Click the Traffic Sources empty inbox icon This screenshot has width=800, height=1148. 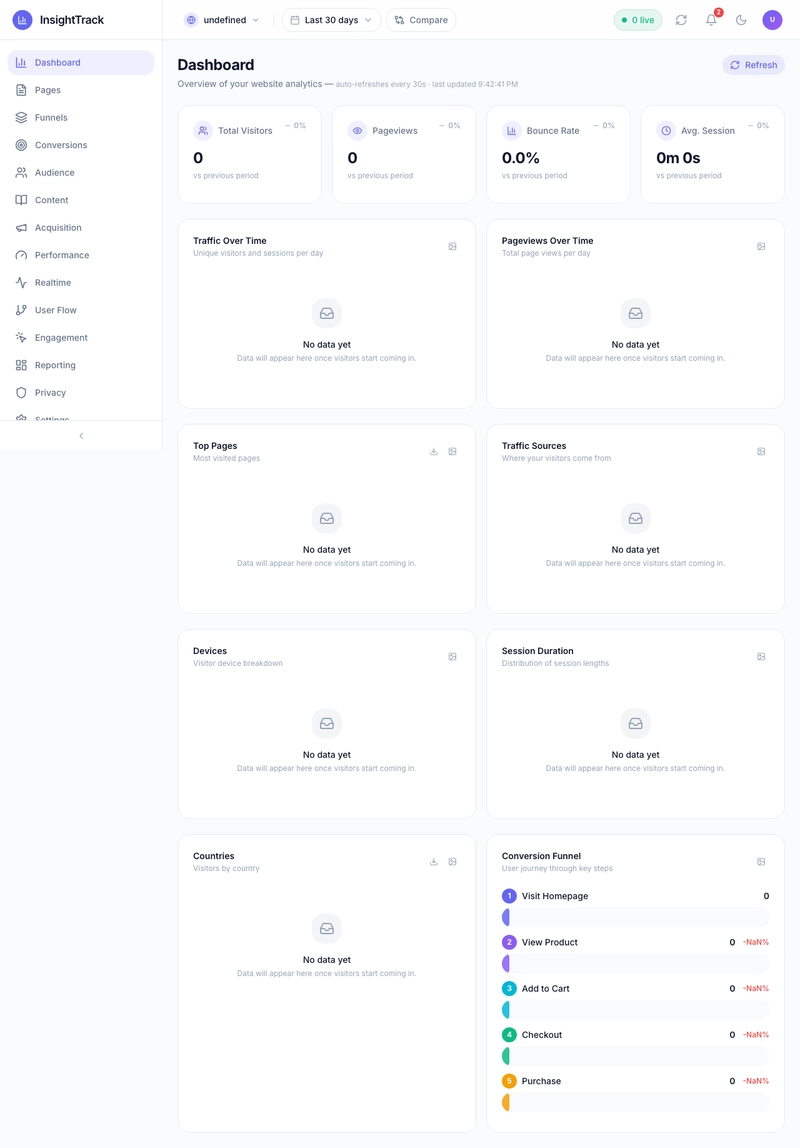pyautogui.click(x=635, y=518)
